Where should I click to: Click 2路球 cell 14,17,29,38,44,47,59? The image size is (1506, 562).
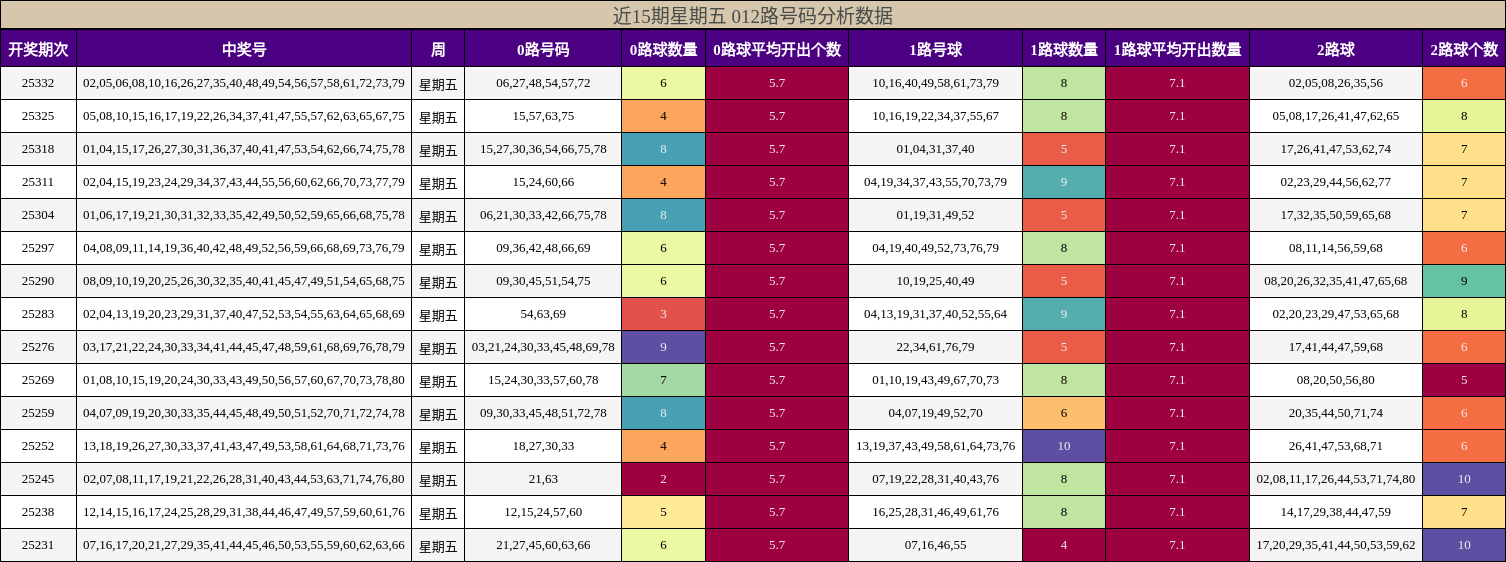tap(1336, 512)
